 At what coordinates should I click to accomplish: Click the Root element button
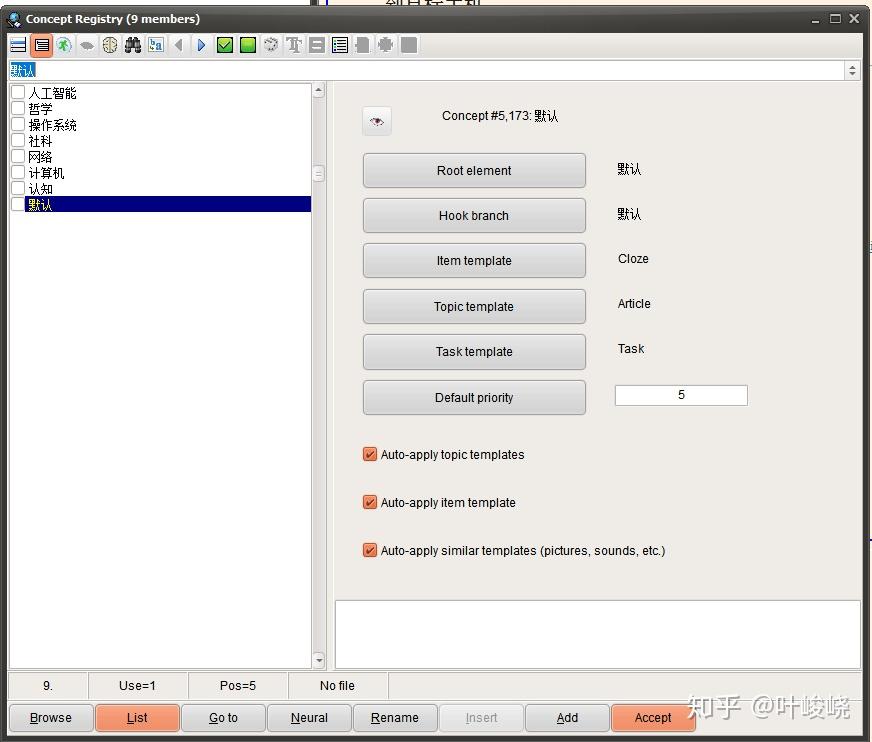(474, 171)
